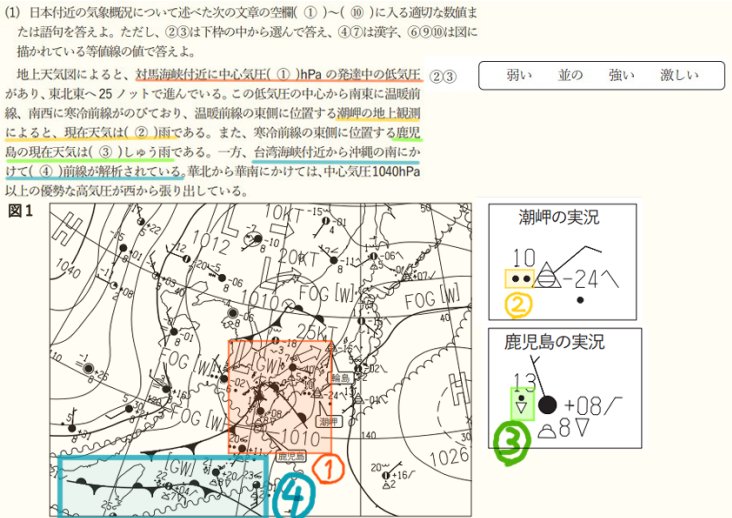Click the shower symbol in the 鹿児島 station plot

(x=521, y=405)
